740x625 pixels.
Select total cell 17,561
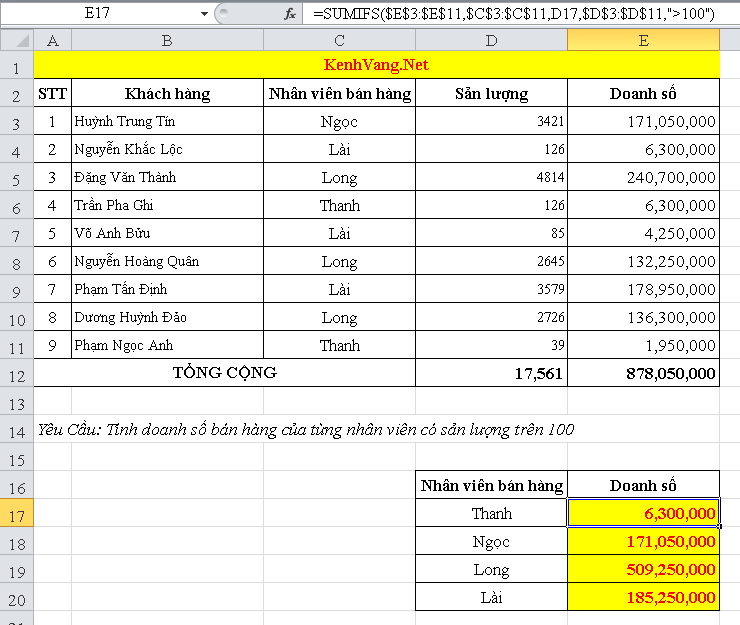(x=491, y=373)
